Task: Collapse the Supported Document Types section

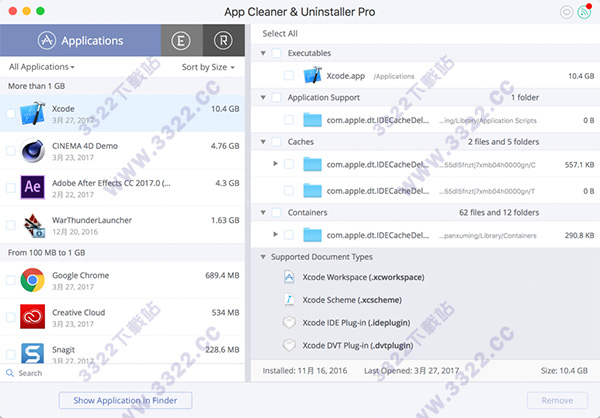Action: click(263, 257)
